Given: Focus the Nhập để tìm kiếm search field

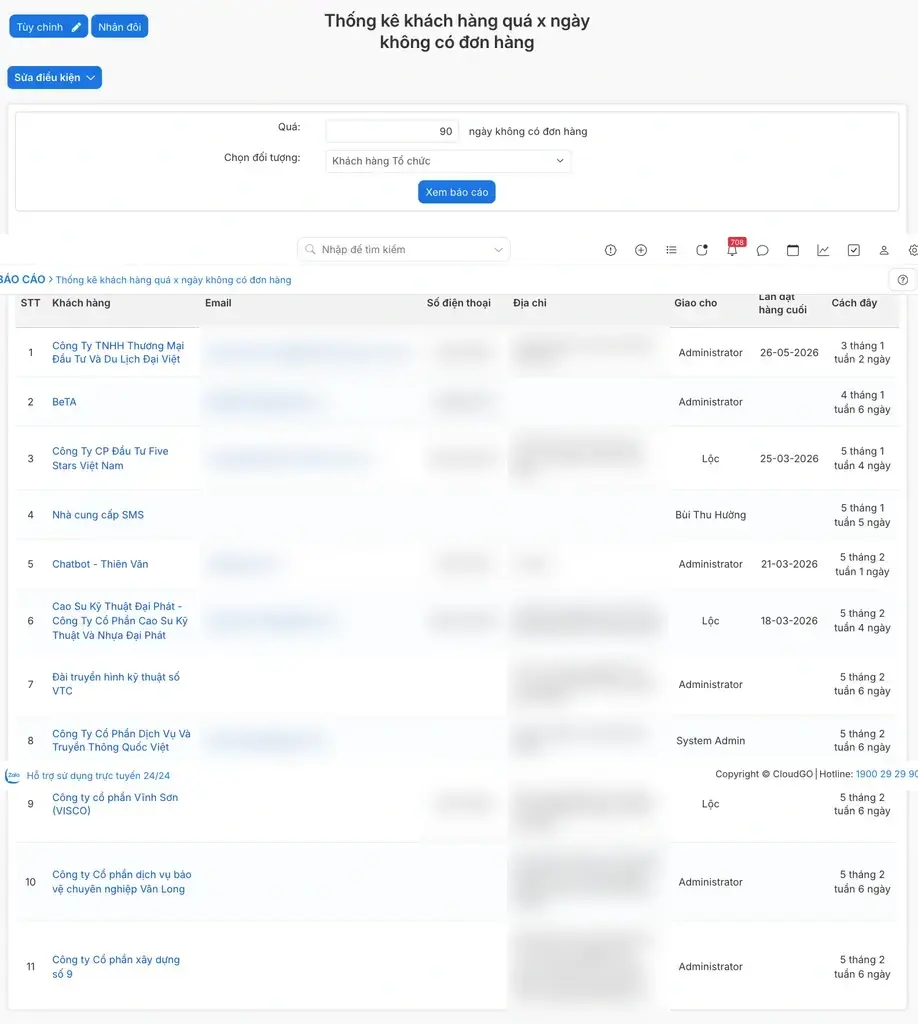Looking at the screenshot, I should pos(404,249).
